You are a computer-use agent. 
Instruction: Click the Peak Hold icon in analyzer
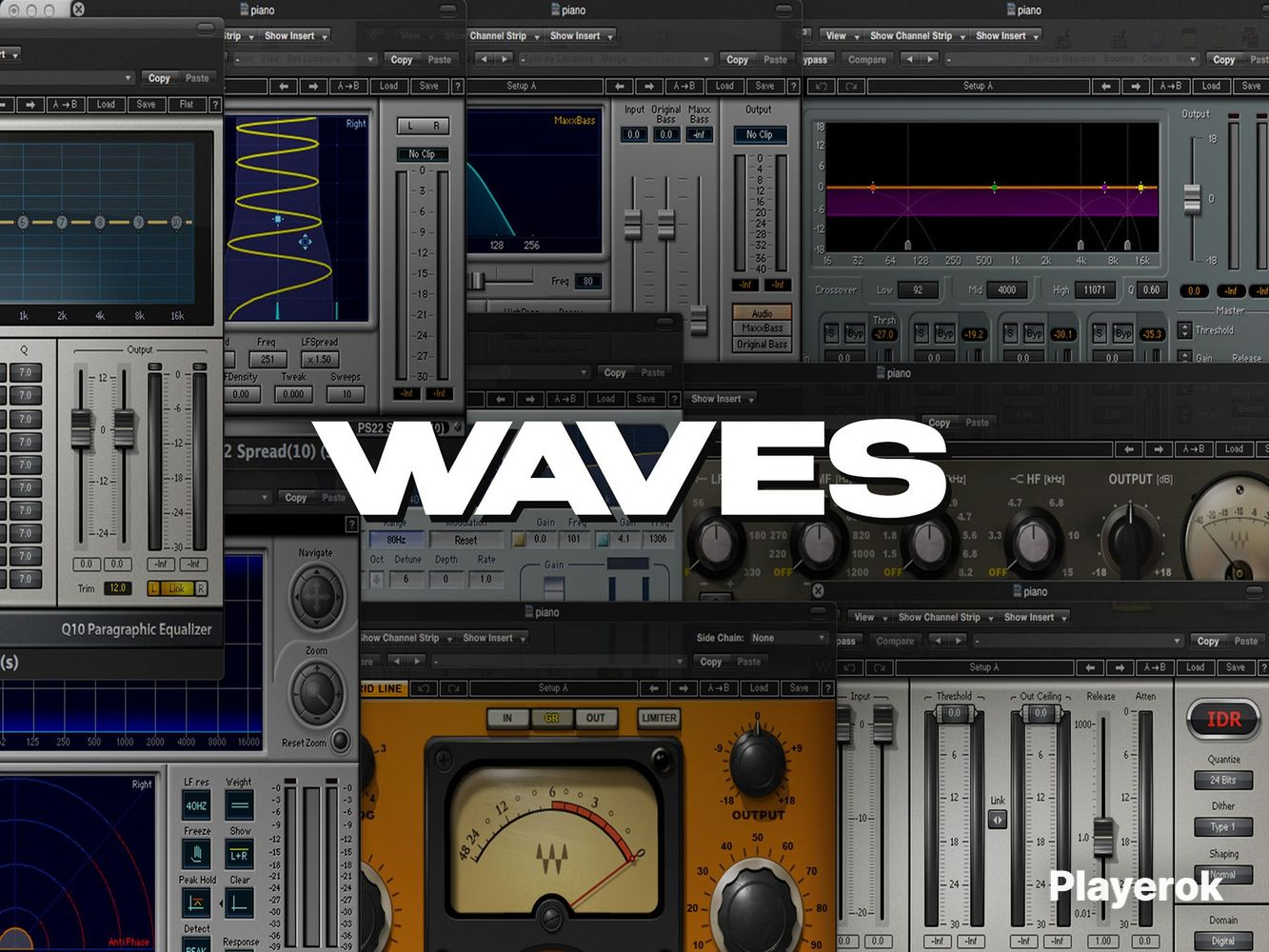coord(196,902)
